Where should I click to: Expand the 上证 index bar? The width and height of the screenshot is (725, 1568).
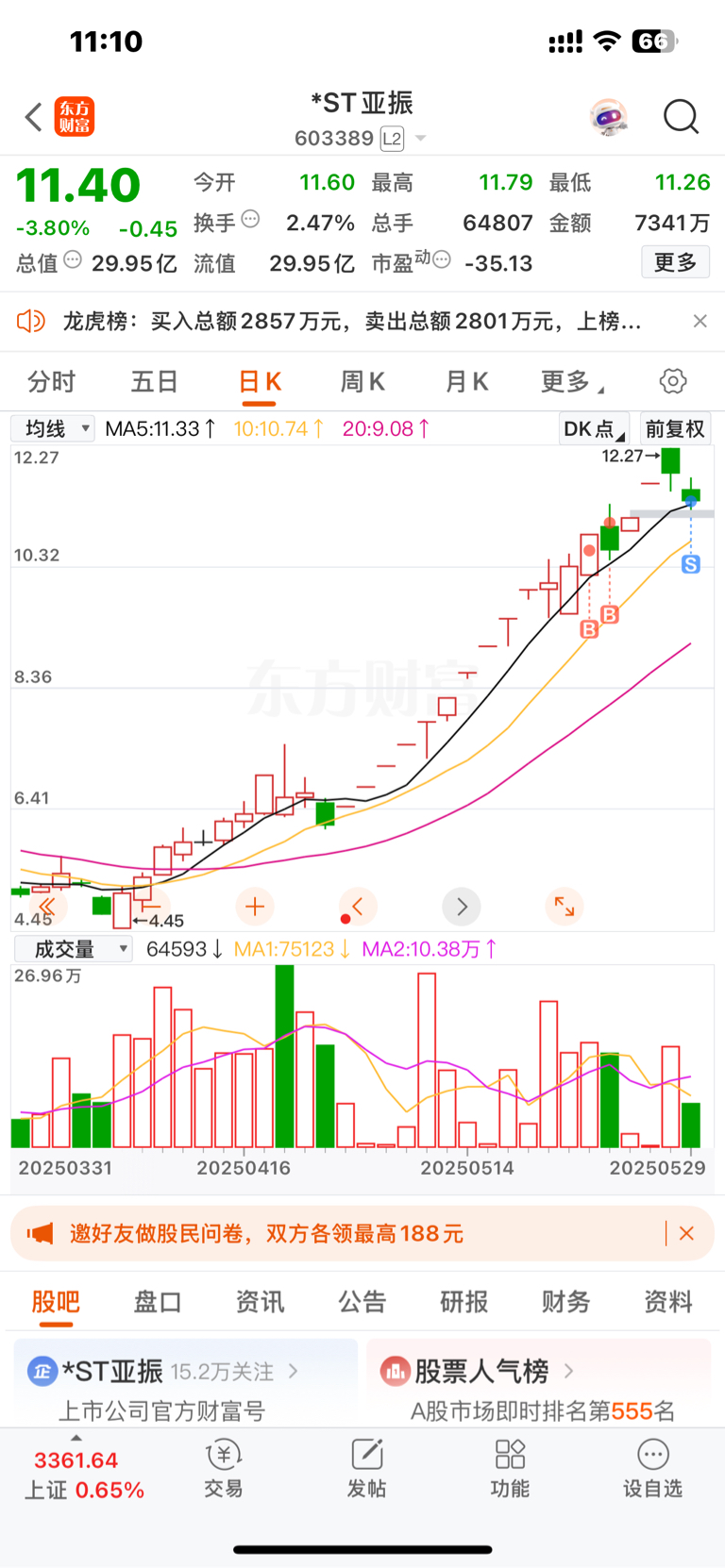[83, 1470]
